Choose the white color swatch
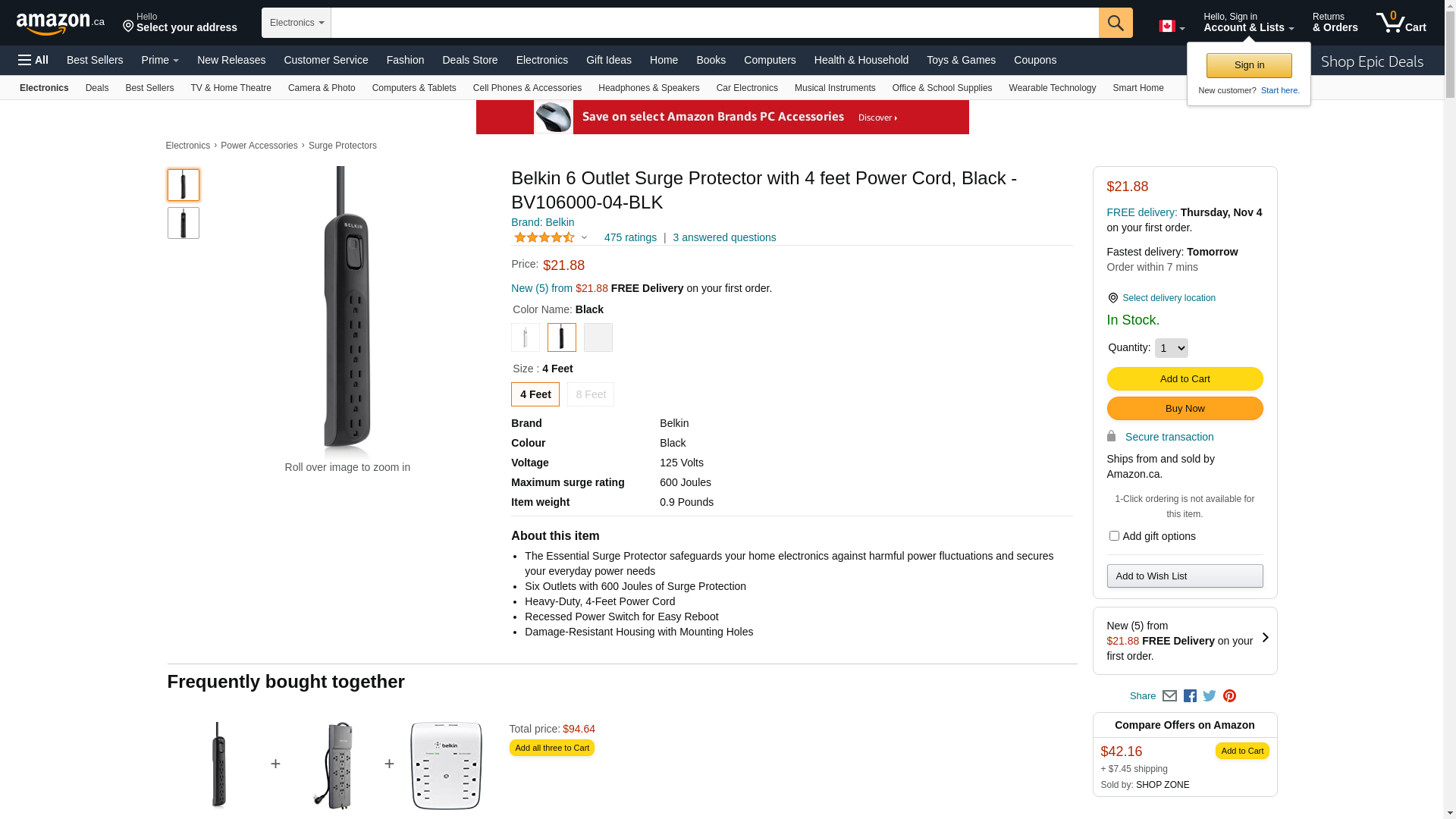 [526, 337]
